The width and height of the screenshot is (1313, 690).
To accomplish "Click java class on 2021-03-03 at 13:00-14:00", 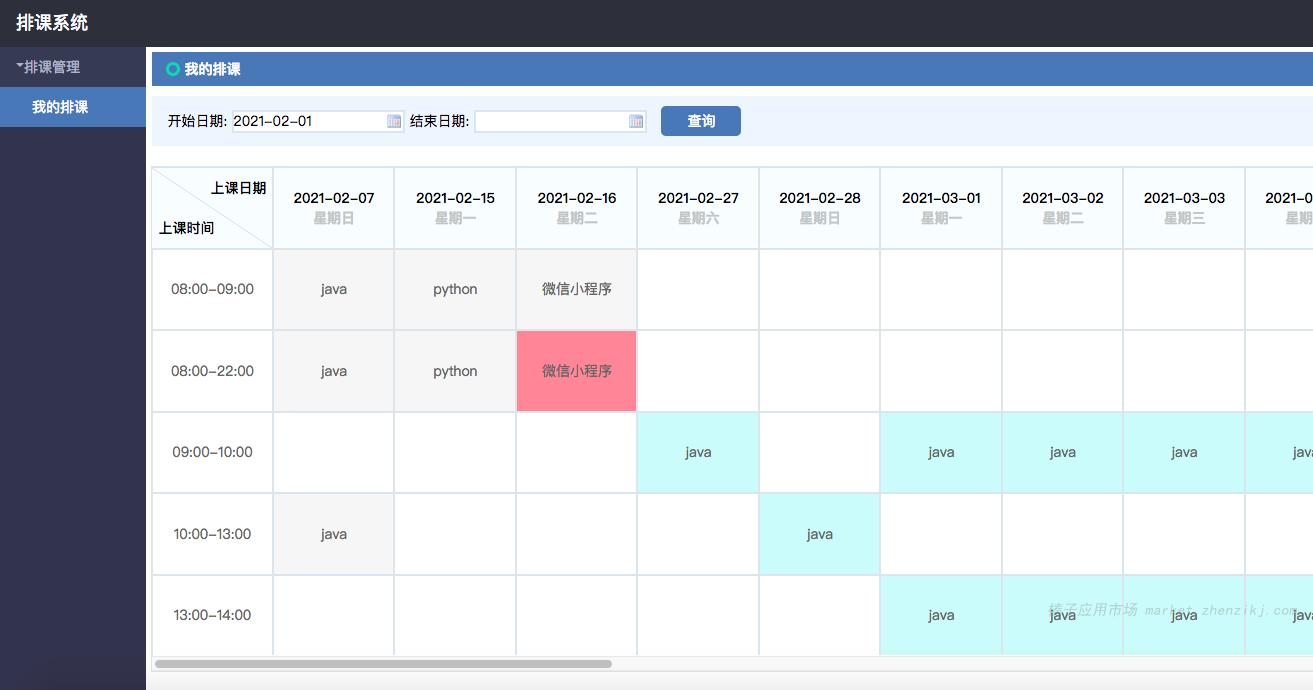I will click(1184, 615).
